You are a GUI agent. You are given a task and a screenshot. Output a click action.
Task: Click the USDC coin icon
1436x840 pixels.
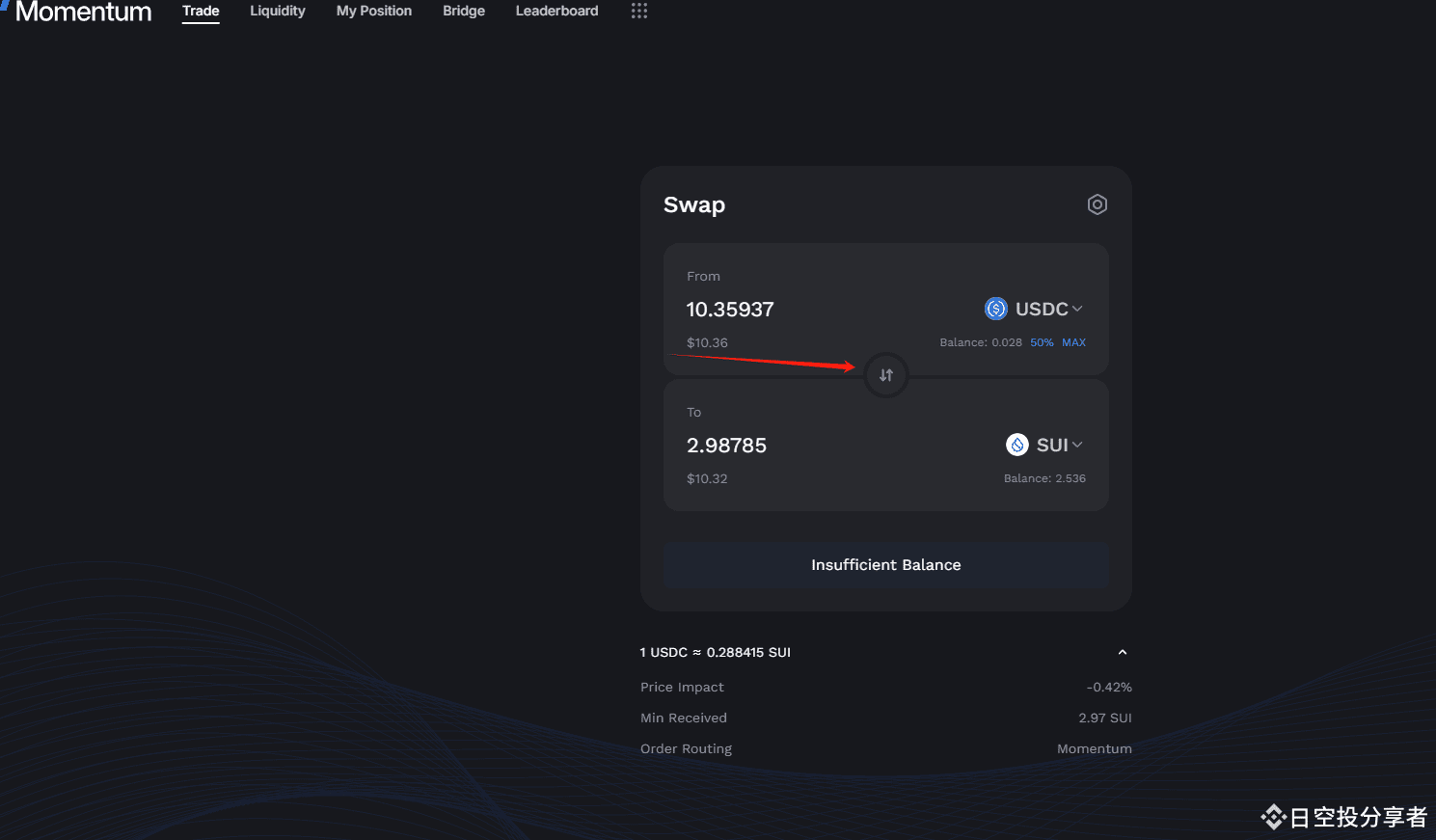[996, 309]
